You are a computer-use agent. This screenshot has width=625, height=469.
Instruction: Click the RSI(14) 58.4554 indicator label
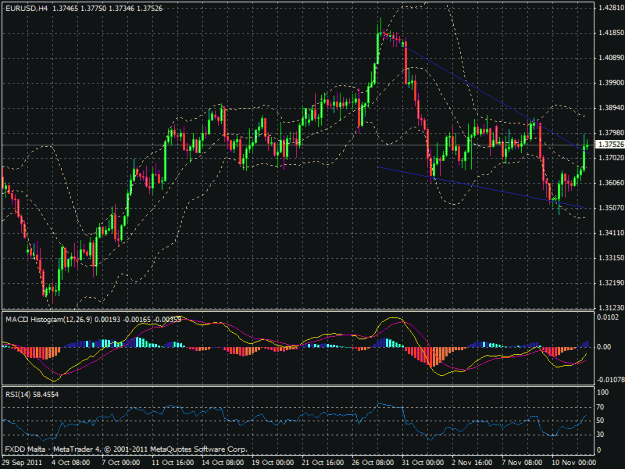32,394
